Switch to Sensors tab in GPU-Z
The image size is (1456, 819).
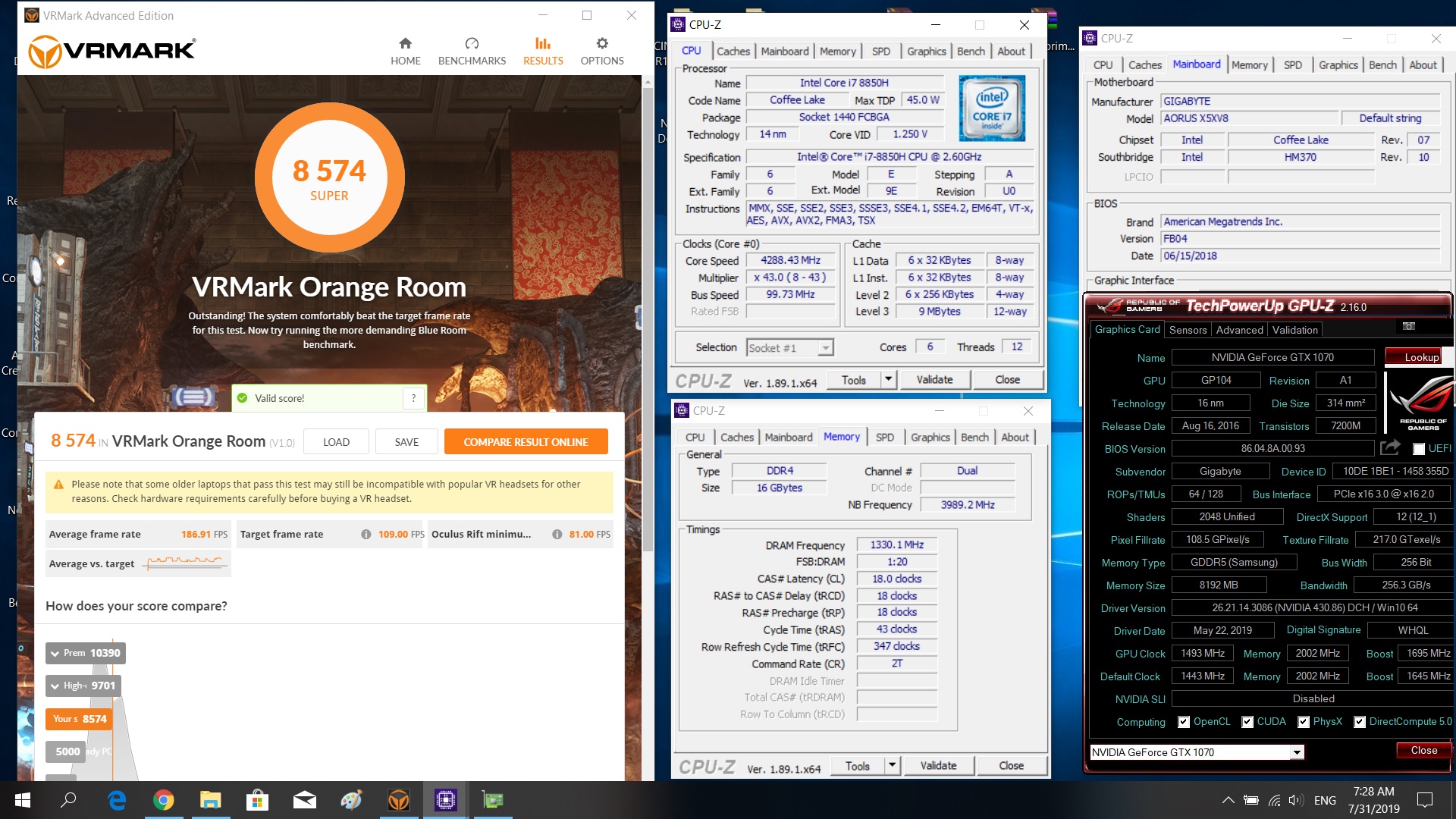(1188, 330)
